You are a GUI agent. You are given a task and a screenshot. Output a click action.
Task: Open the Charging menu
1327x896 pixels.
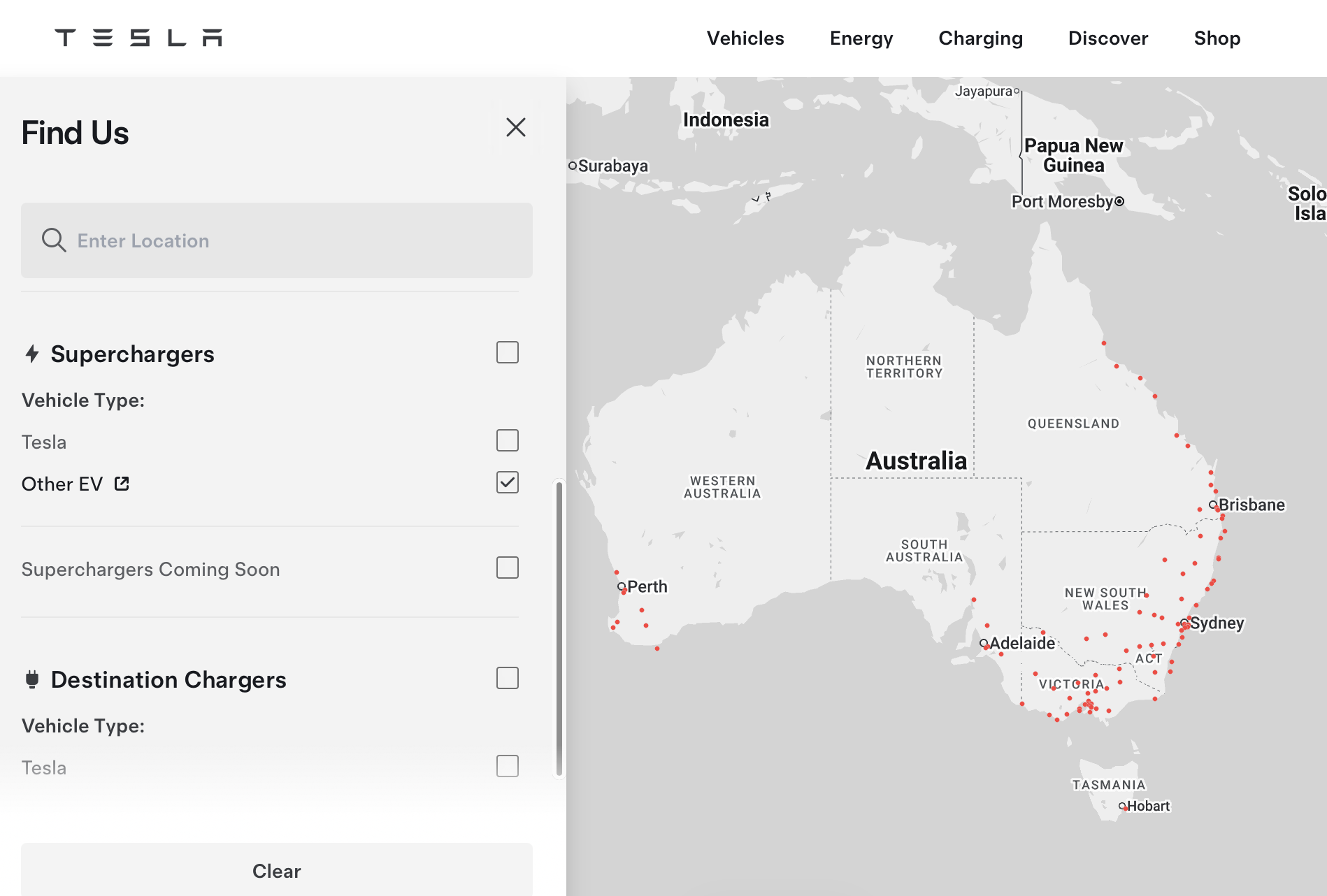(x=980, y=38)
